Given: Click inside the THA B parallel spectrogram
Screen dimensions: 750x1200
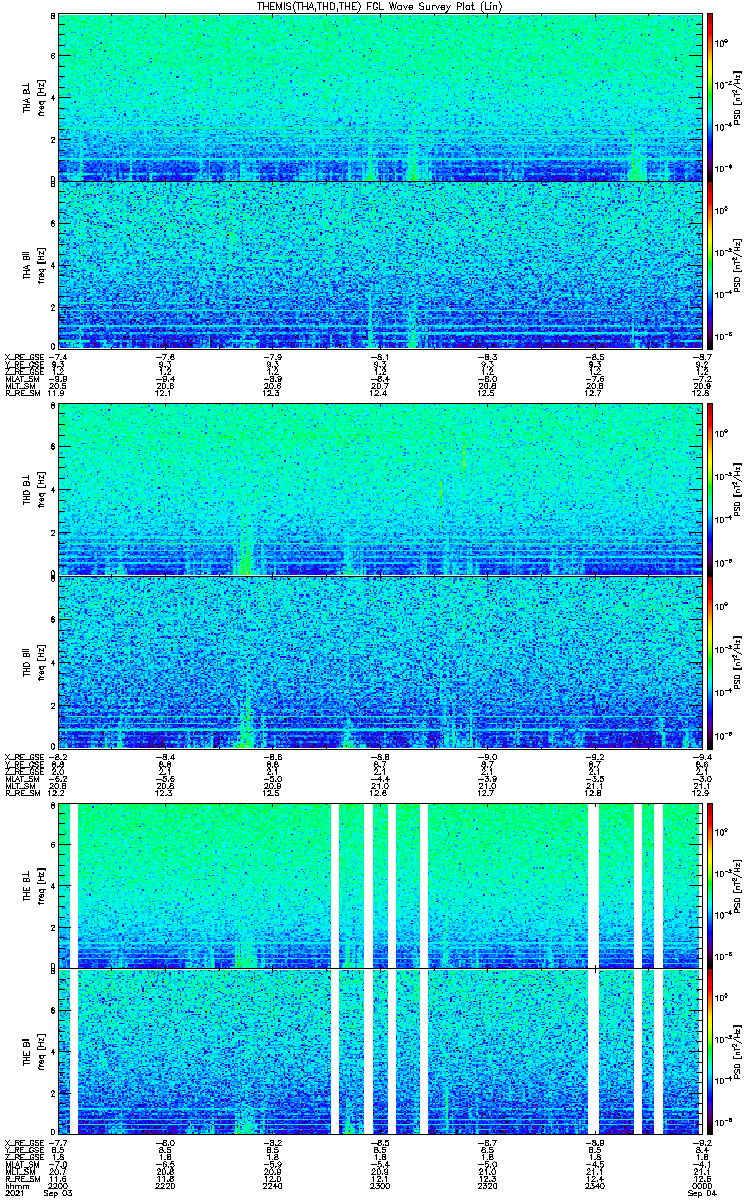Looking at the screenshot, I should point(381,265).
